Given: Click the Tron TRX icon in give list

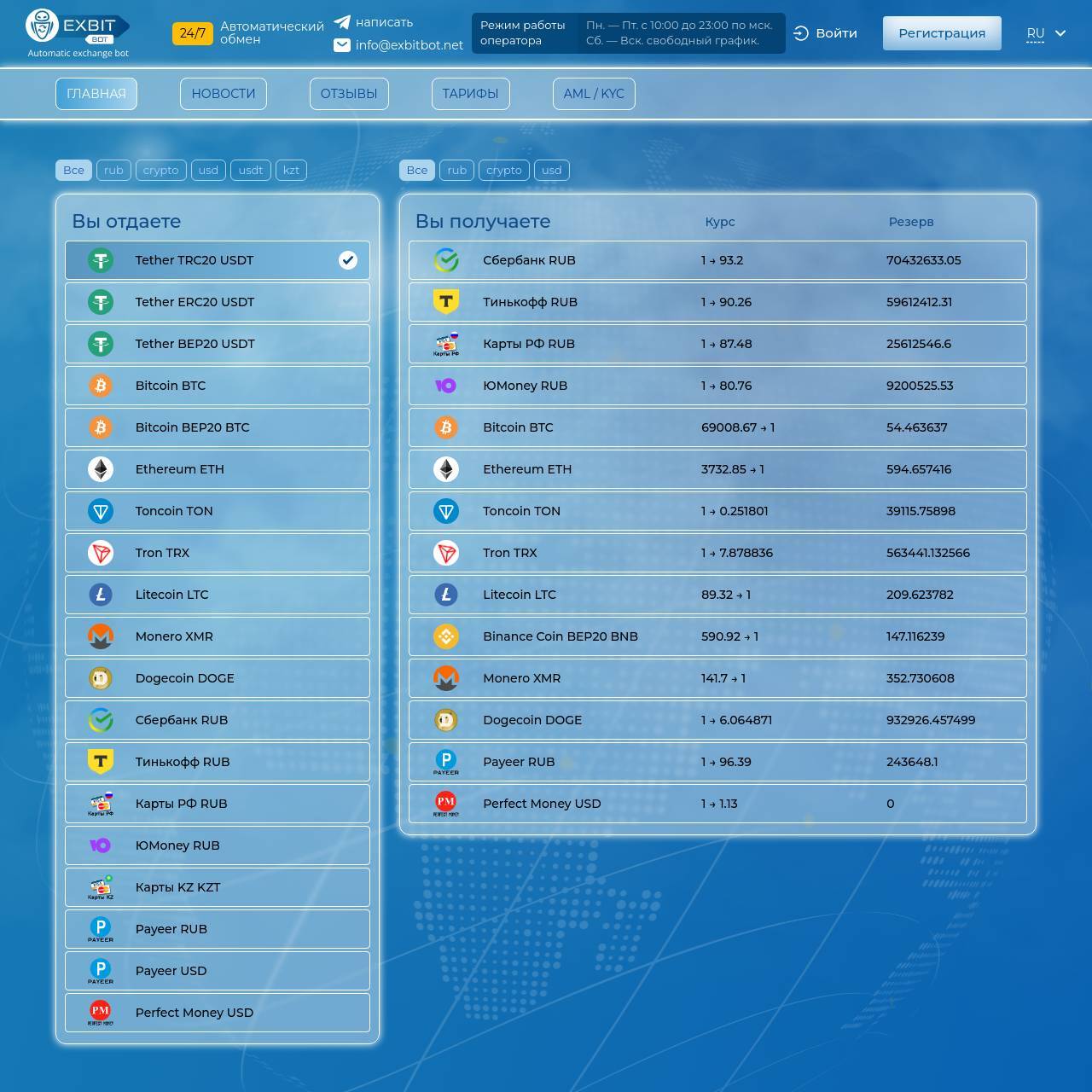Looking at the screenshot, I should [101, 553].
